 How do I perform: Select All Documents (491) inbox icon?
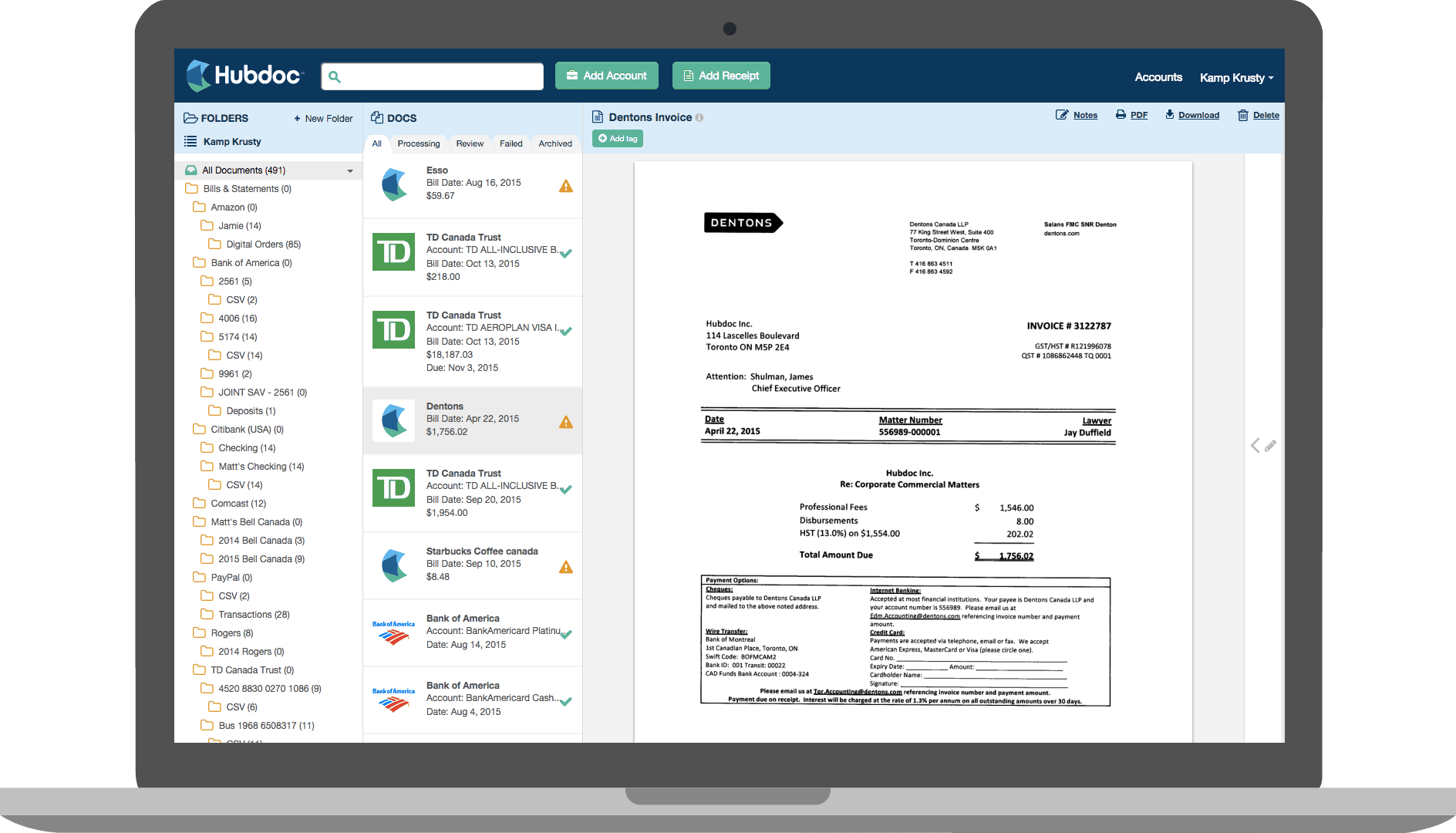pyautogui.click(x=190, y=170)
